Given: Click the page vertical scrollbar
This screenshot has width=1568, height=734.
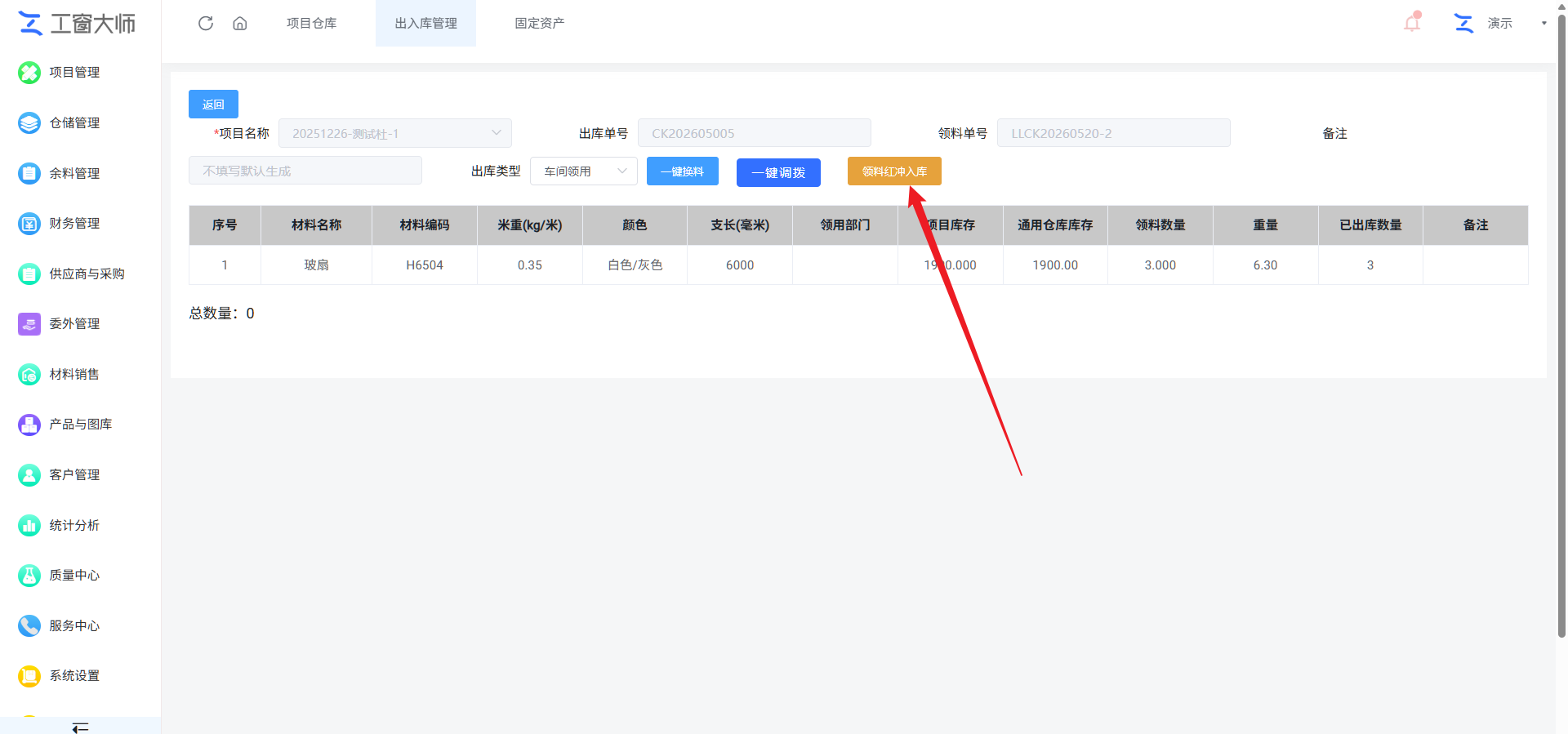Looking at the screenshot, I should tap(1561, 327).
